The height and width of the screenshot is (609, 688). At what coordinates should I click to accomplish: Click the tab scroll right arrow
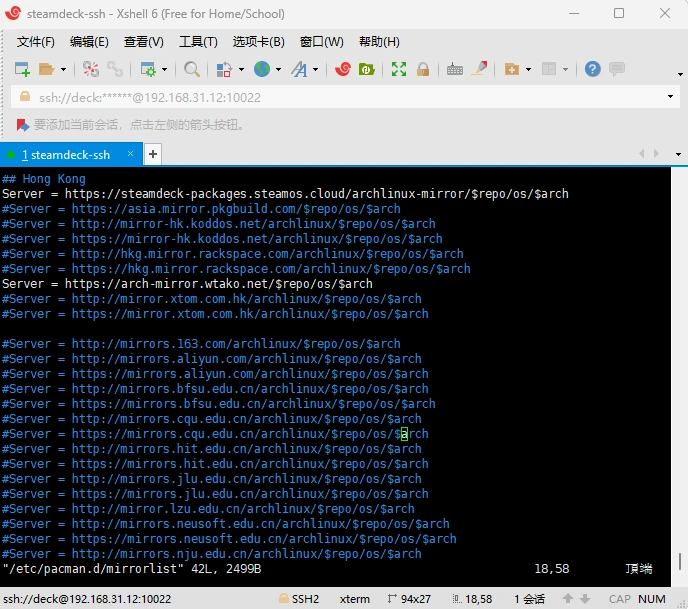pyautogui.click(x=656, y=153)
